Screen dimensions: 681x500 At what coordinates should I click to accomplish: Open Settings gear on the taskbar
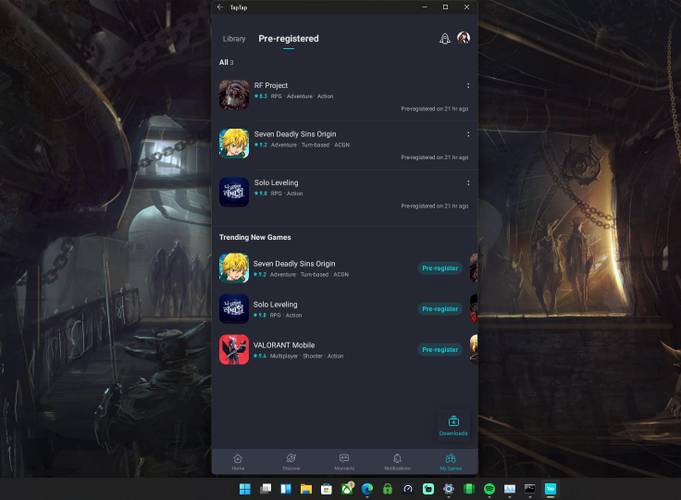tap(449, 489)
